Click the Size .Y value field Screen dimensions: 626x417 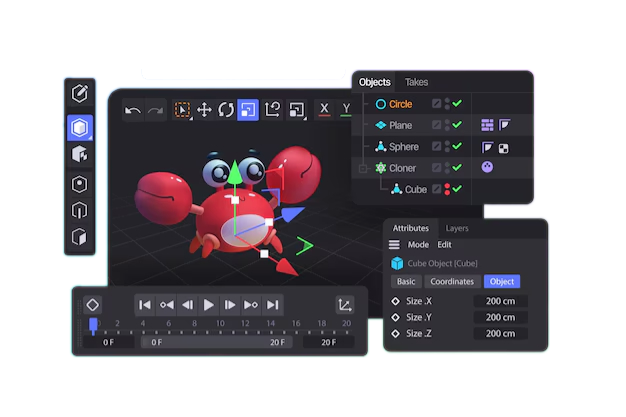pos(501,318)
